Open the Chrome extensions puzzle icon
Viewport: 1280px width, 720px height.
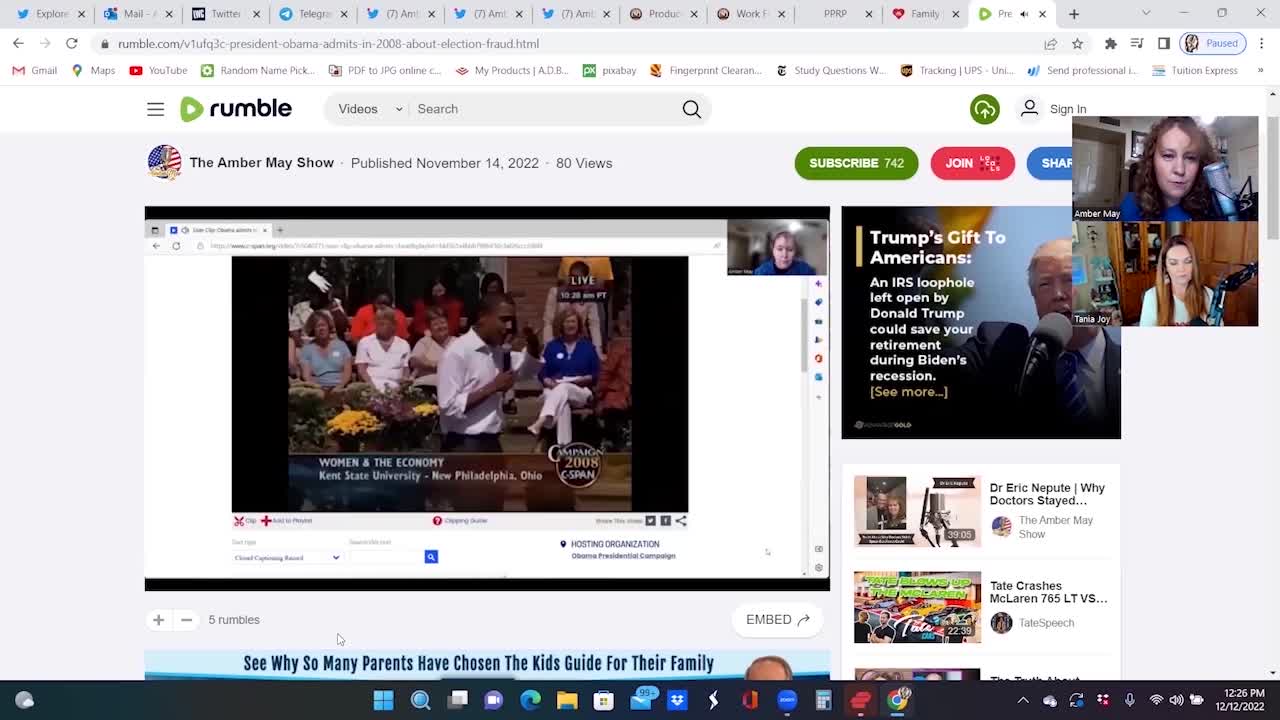(x=1110, y=44)
